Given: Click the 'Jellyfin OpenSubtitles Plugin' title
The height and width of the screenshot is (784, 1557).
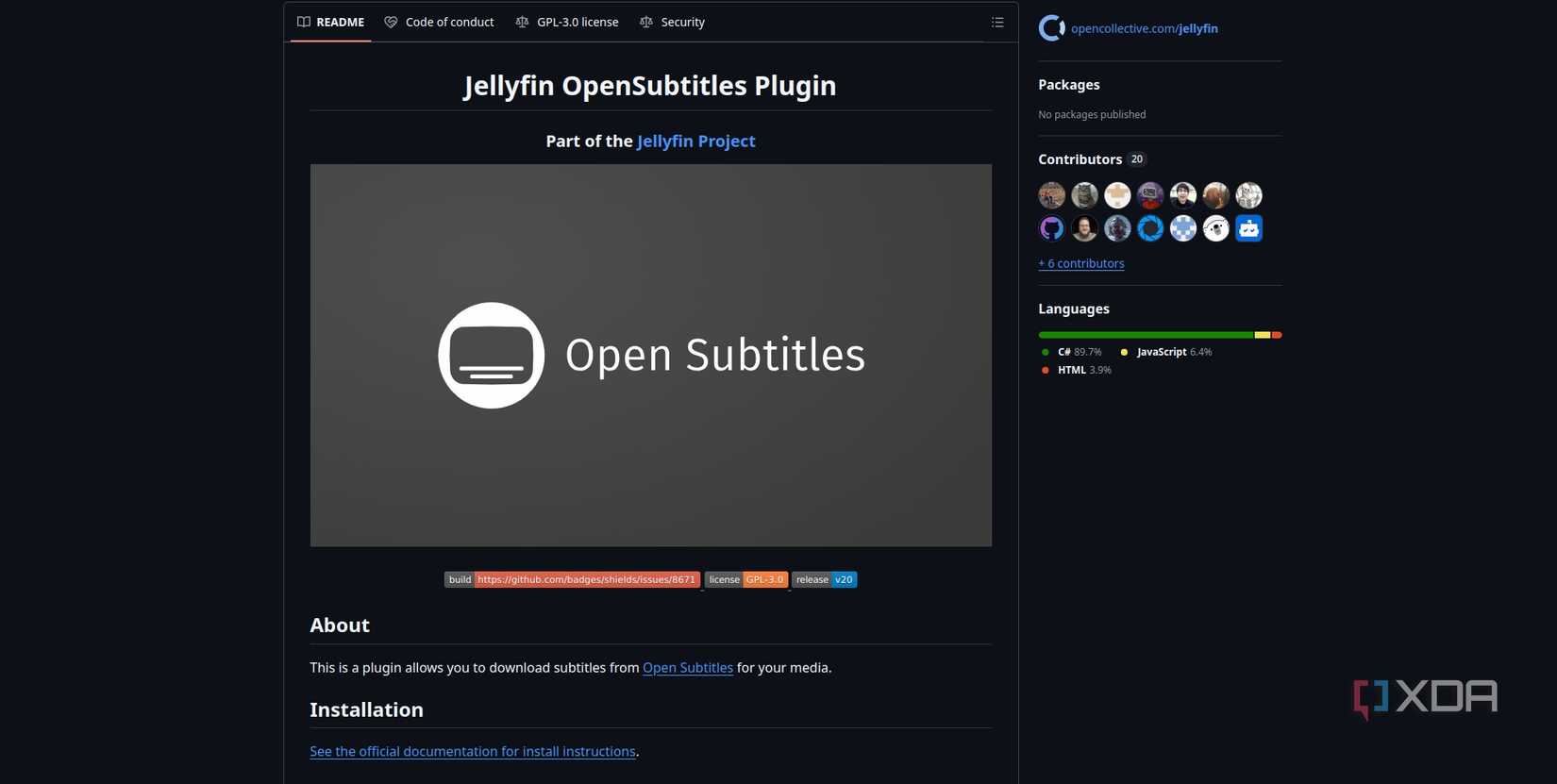Looking at the screenshot, I should [650, 86].
